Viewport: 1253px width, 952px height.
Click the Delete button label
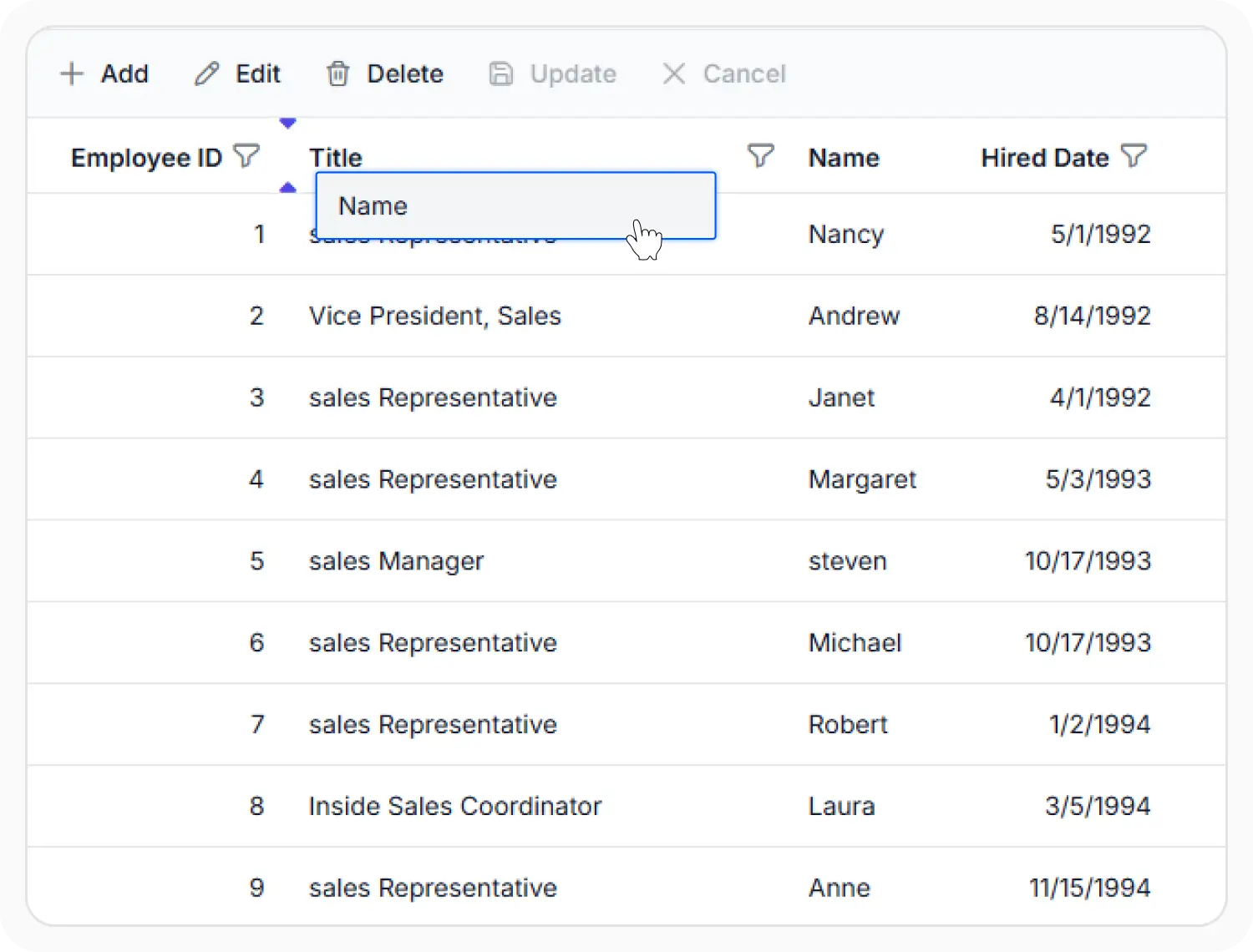[x=405, y=73]
